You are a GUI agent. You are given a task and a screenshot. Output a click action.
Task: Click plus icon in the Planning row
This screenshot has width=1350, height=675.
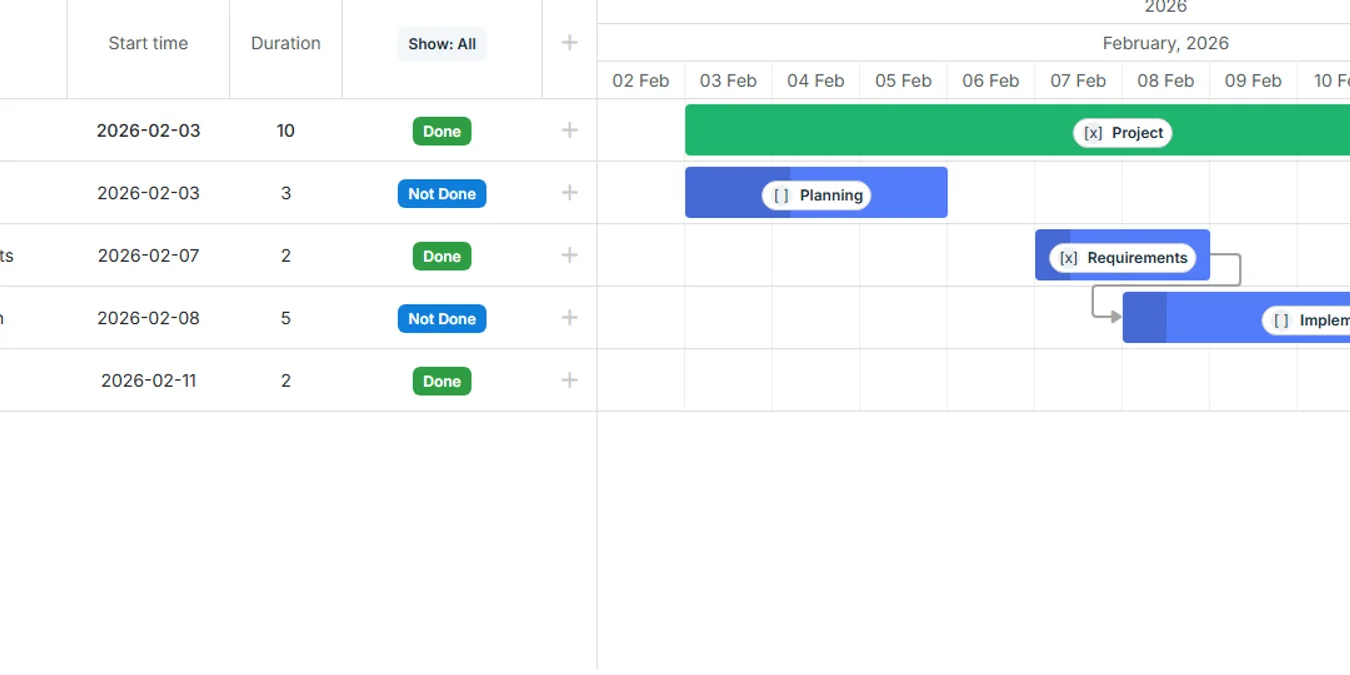pos(569,193)
